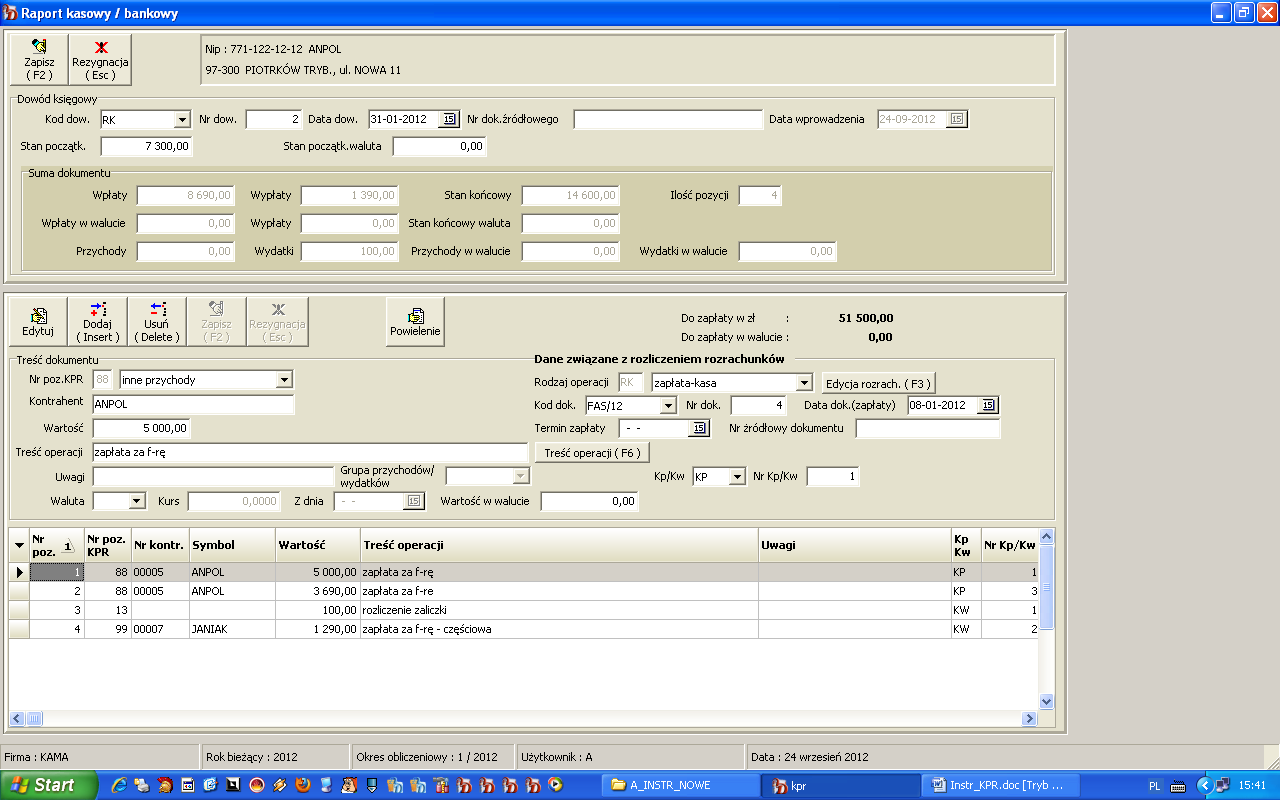This screenshot has width=1280, height=800.
Task: Click the Powielenie duplicate button
Action: click(x=416, y=321)
